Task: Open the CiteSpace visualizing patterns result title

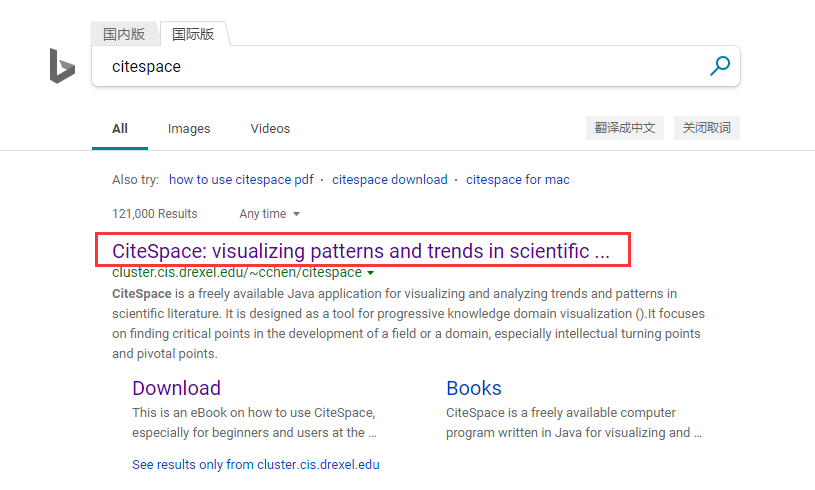Action: [x=360, y=251]
